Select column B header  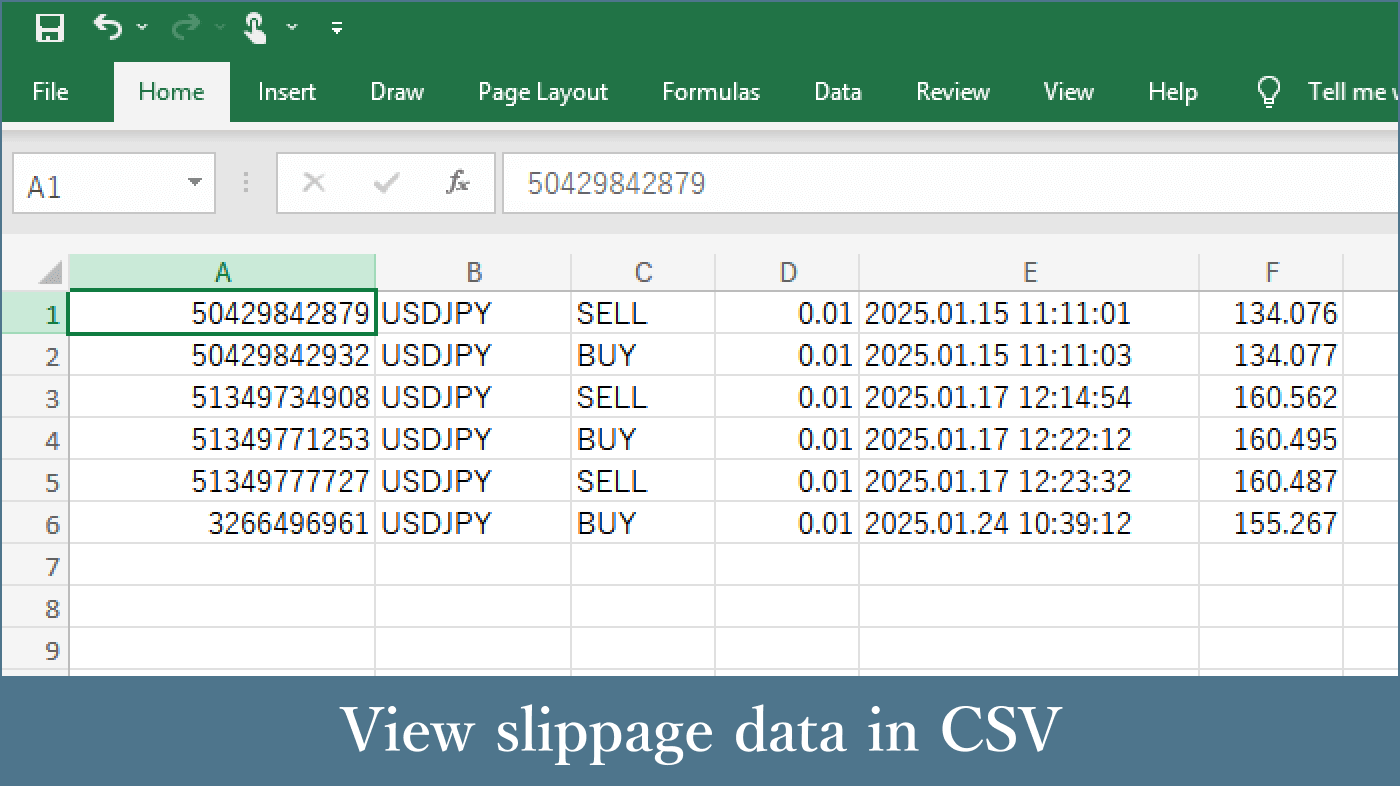click(x=474, y=272)
